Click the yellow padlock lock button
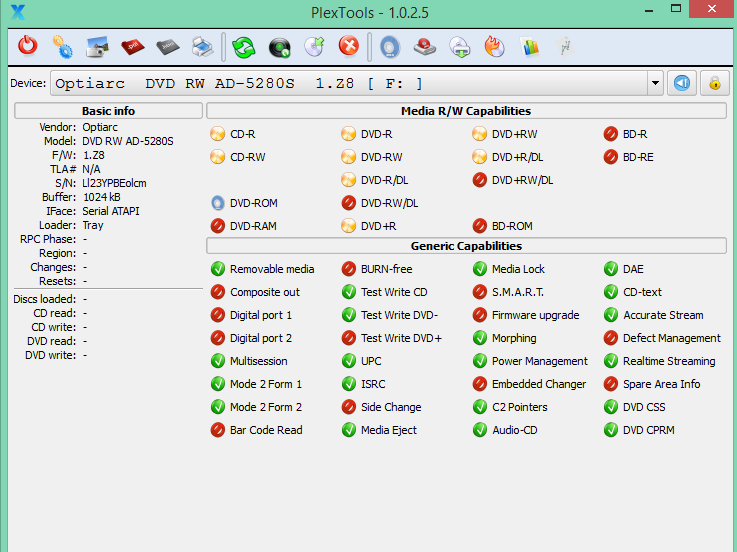 [714, 84]
